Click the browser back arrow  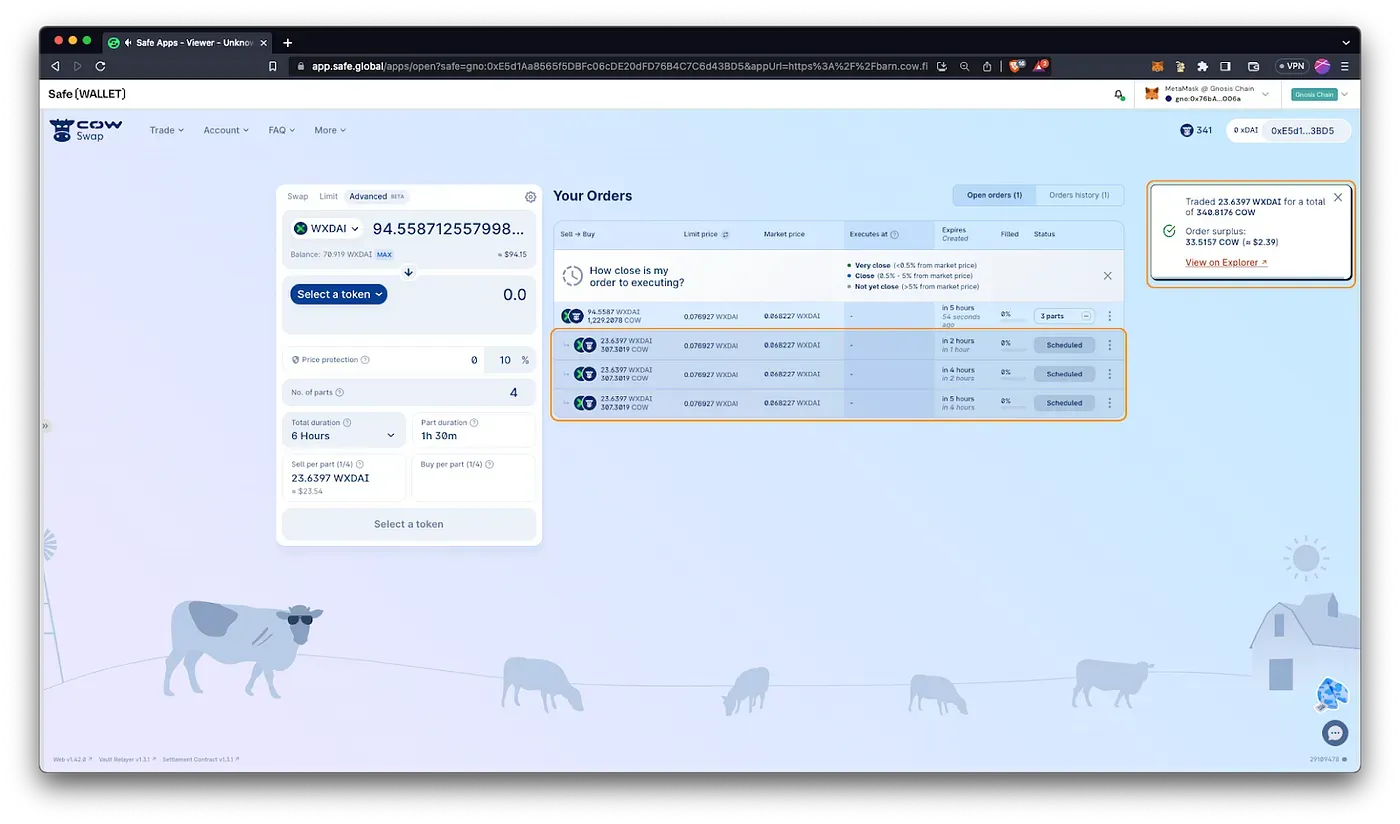coord(55,66)
